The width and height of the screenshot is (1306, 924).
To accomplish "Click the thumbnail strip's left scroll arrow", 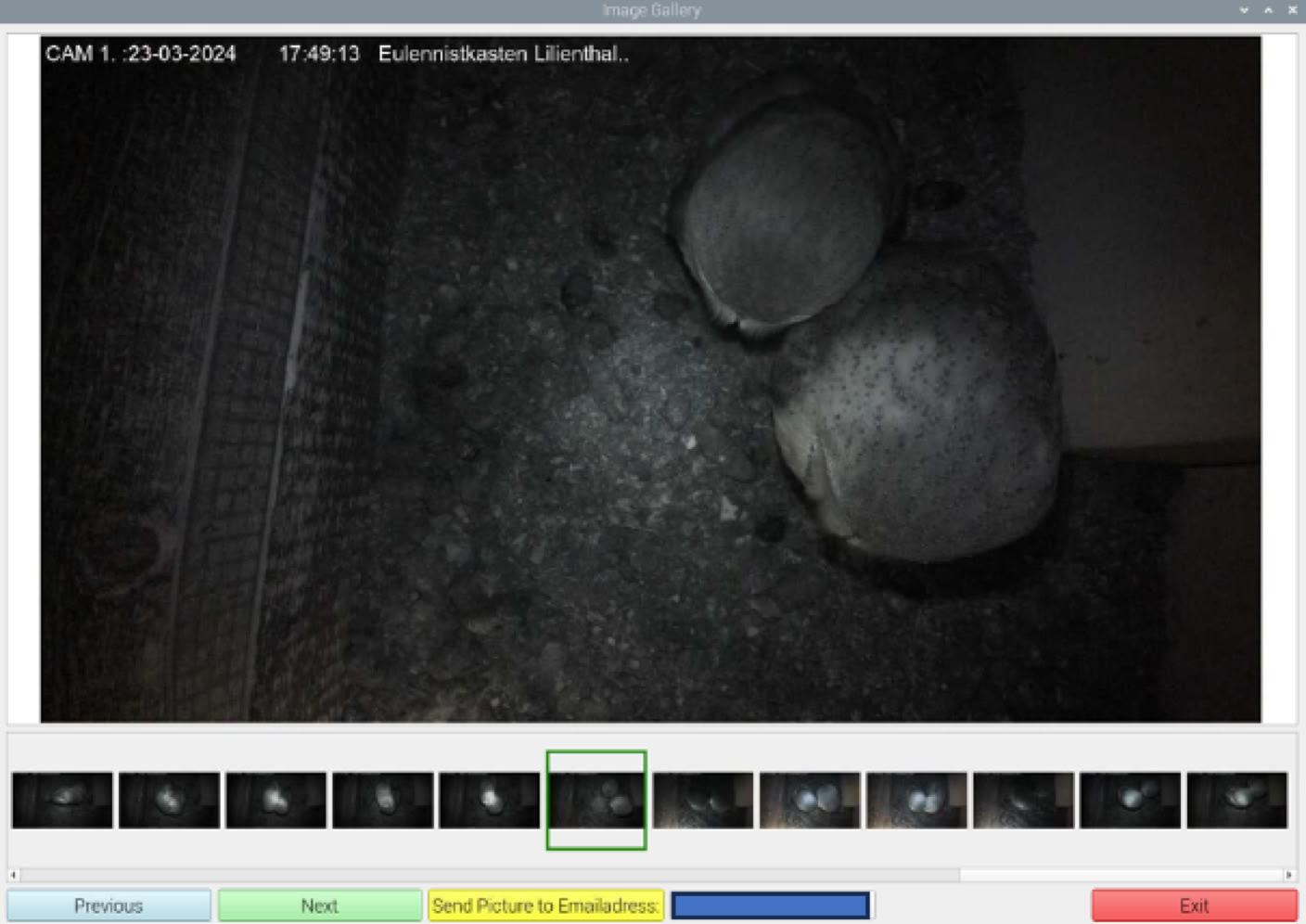I will tap(13, 875).
